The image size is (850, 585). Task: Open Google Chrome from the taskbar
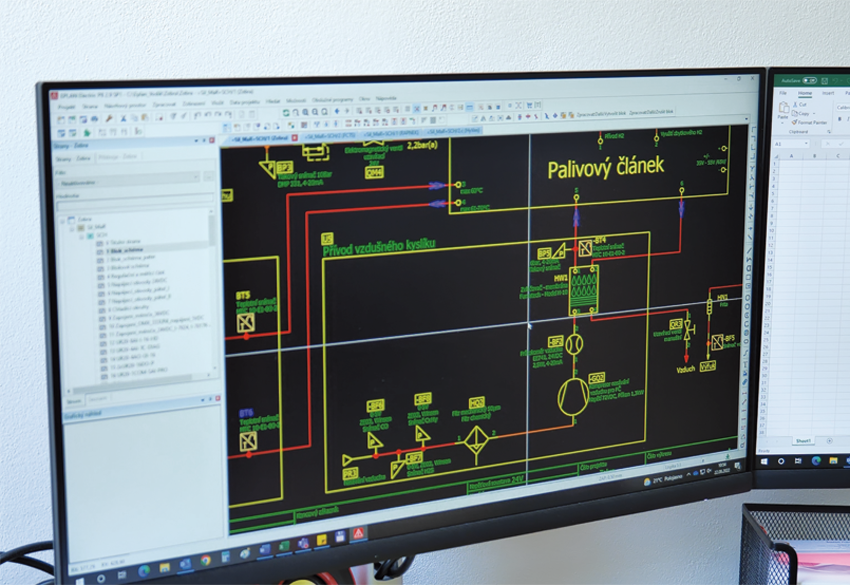[x=205, y=561]
